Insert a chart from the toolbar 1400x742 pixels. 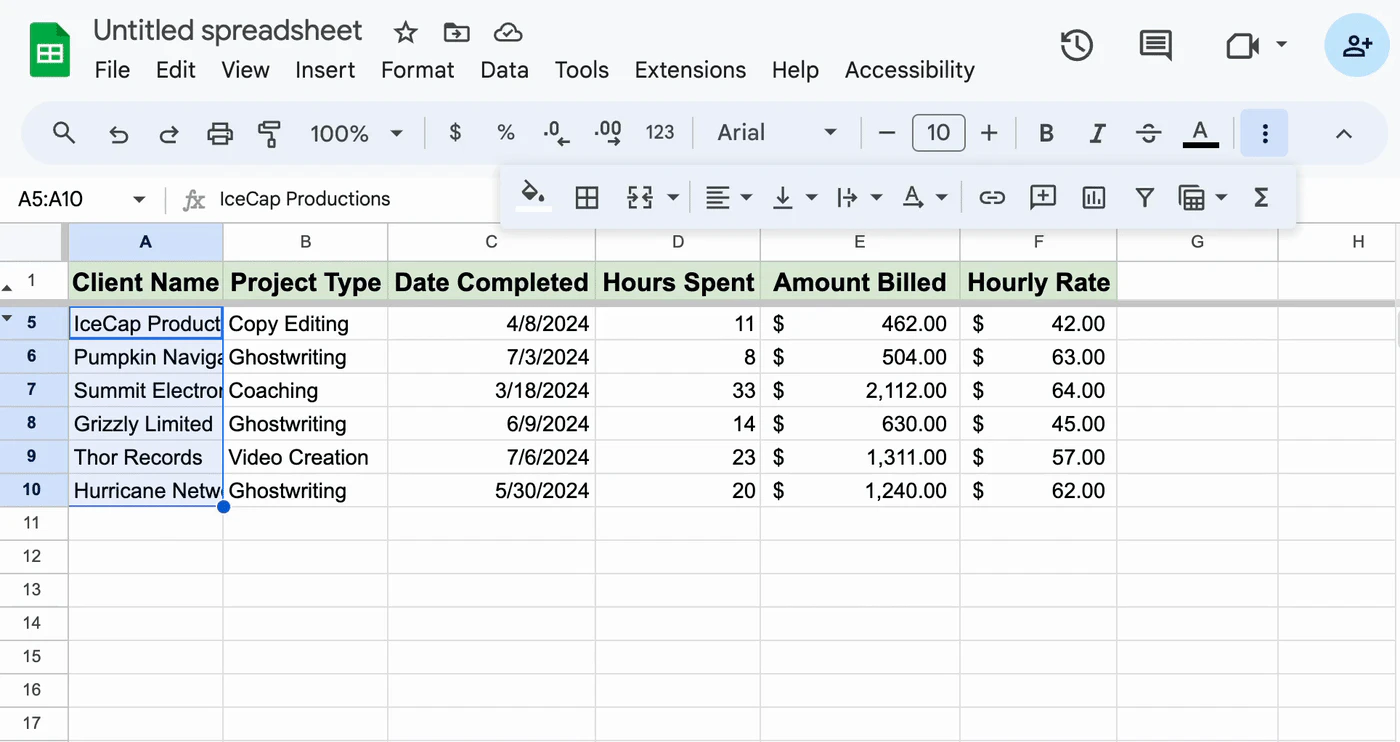pyautogui.click(x=1094, y=198)
